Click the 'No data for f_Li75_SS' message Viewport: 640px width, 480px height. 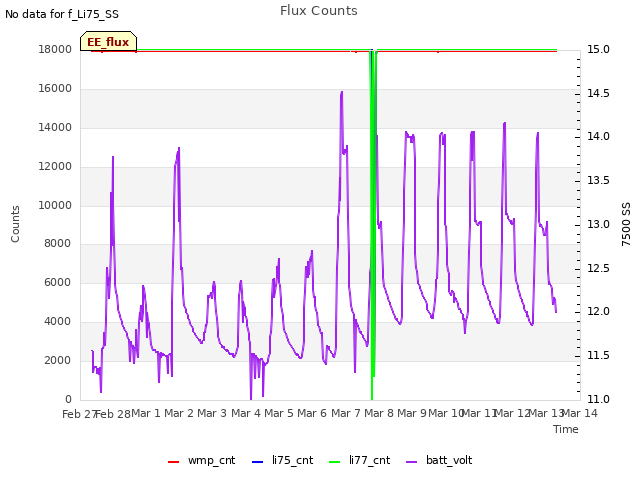62,14
